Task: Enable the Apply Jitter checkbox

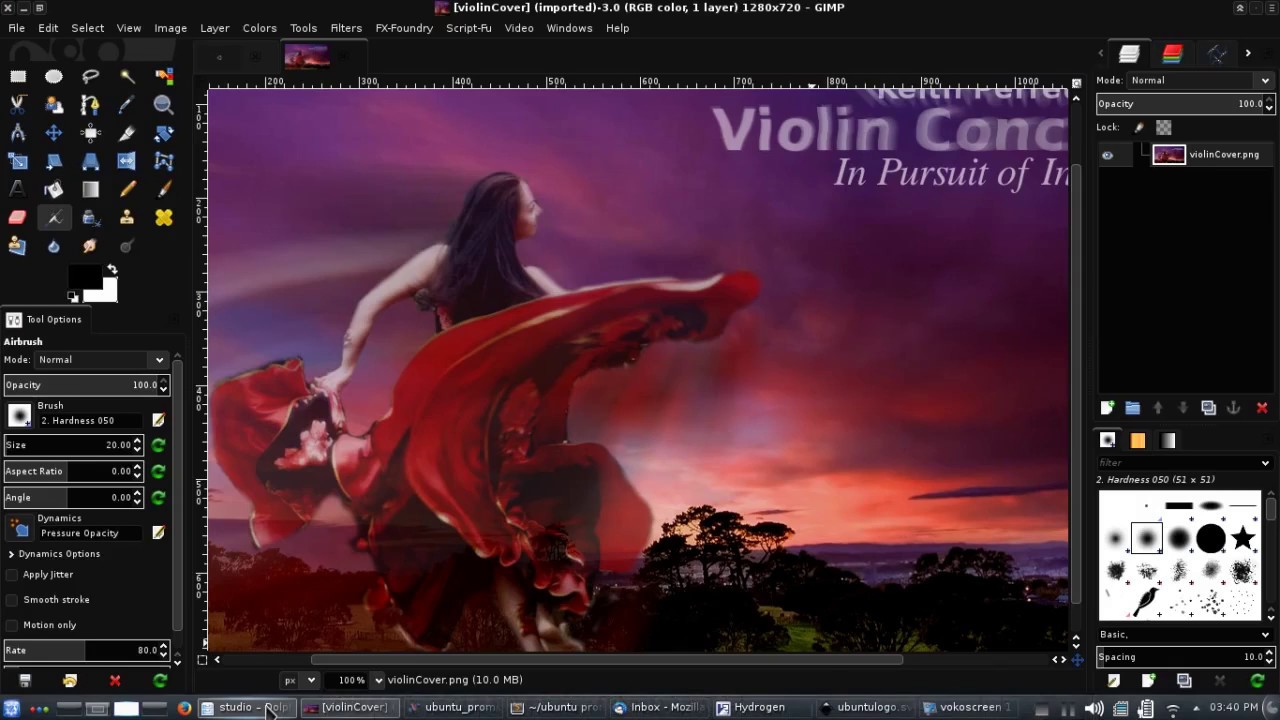Action: (12, 575)
